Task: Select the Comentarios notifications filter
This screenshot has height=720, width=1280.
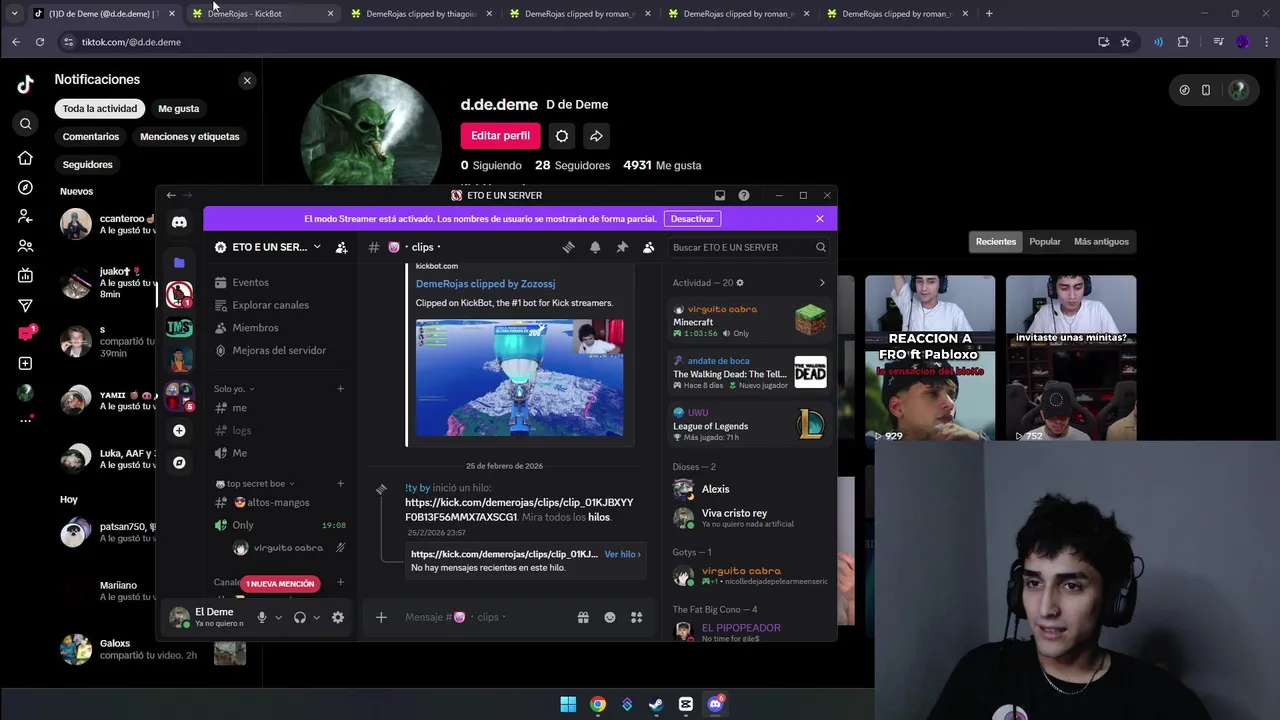Action: [x=90, y=136]
